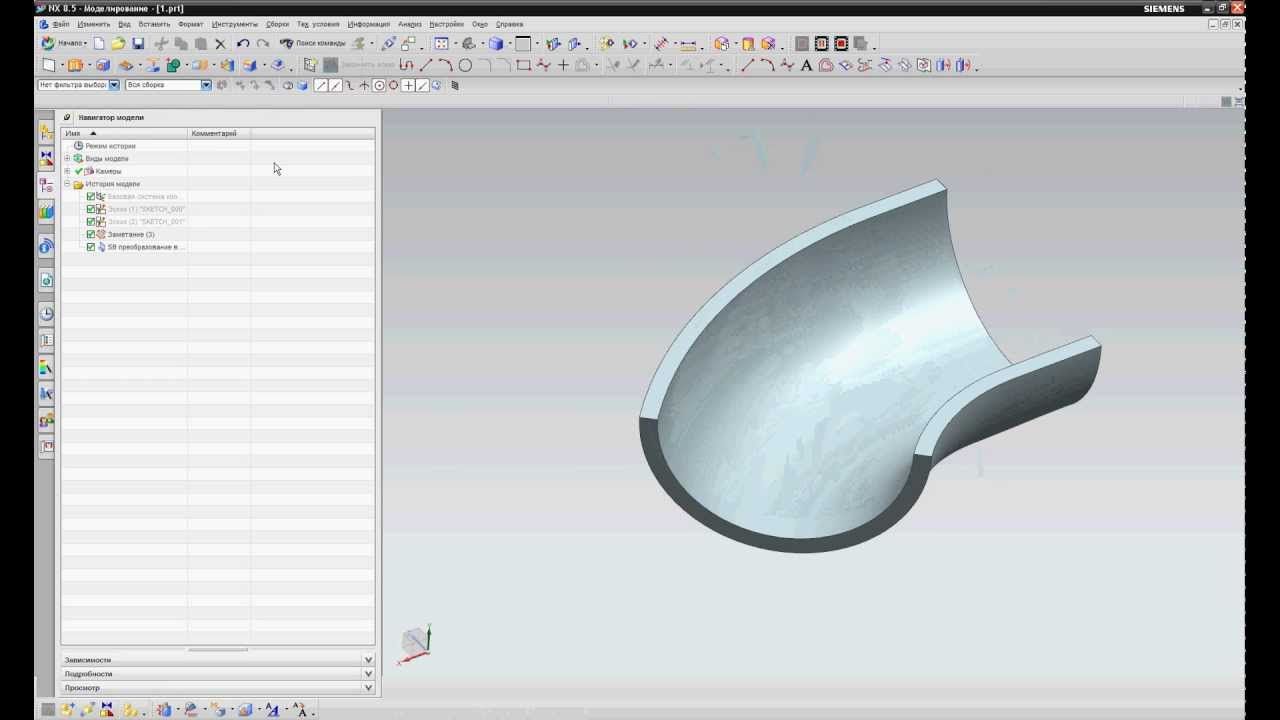Select the Text 'A' curve tool
The height and width of the screenshot is (720, 1280).
(806, 65)
